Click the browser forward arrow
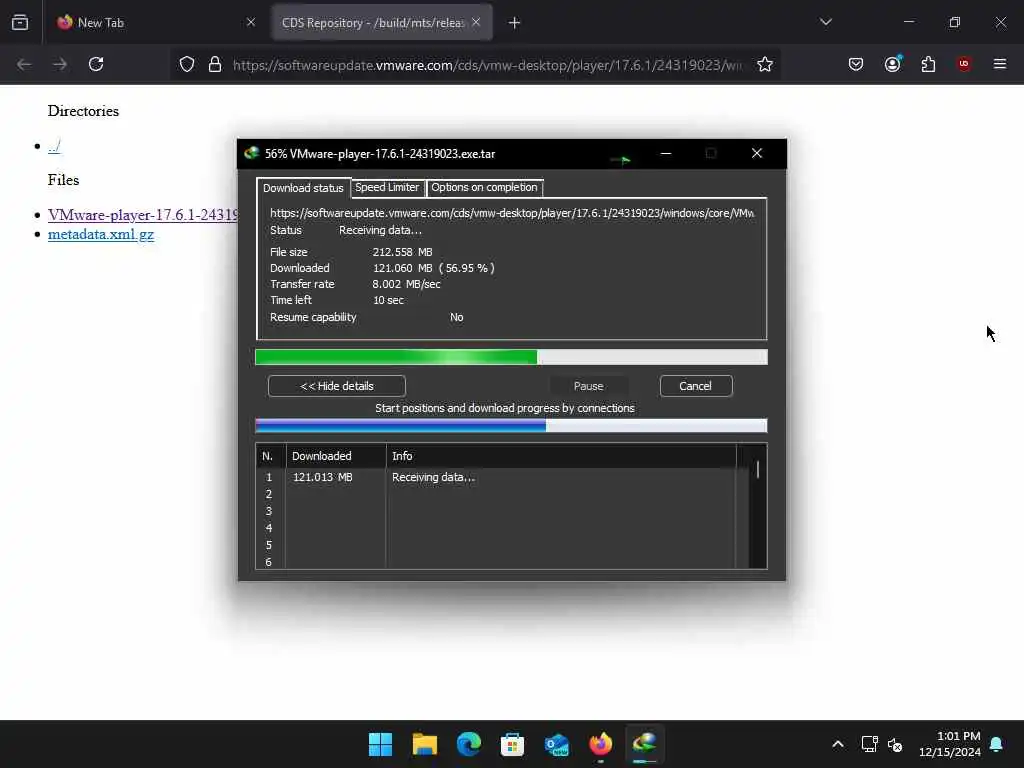The image size is (1024, 768). [60, 64]
